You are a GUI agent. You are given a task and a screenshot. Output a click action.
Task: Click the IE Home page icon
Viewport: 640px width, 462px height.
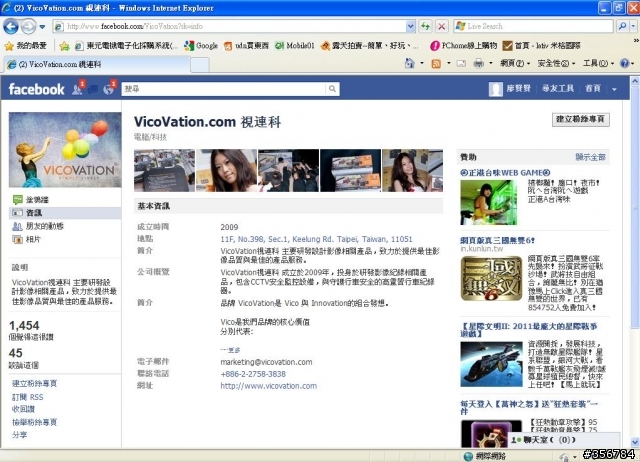(409, 63)
